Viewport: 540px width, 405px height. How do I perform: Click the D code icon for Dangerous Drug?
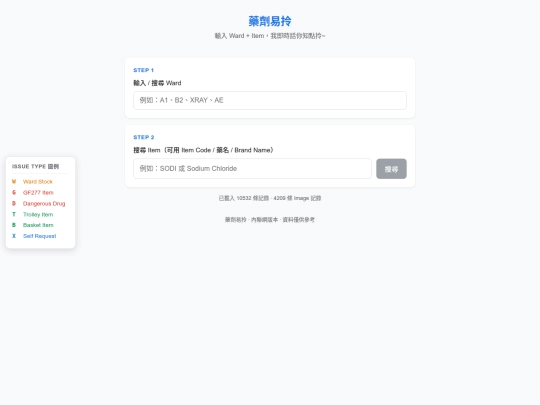[14, 204]
